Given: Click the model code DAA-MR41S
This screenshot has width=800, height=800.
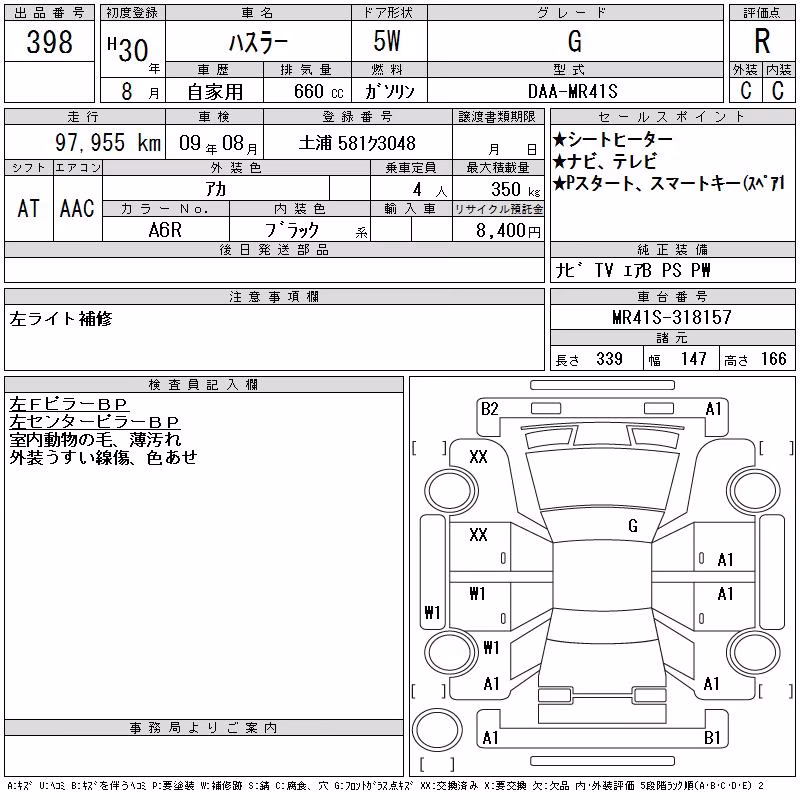Looking at the screenshot, I should (x=573, y=91).
